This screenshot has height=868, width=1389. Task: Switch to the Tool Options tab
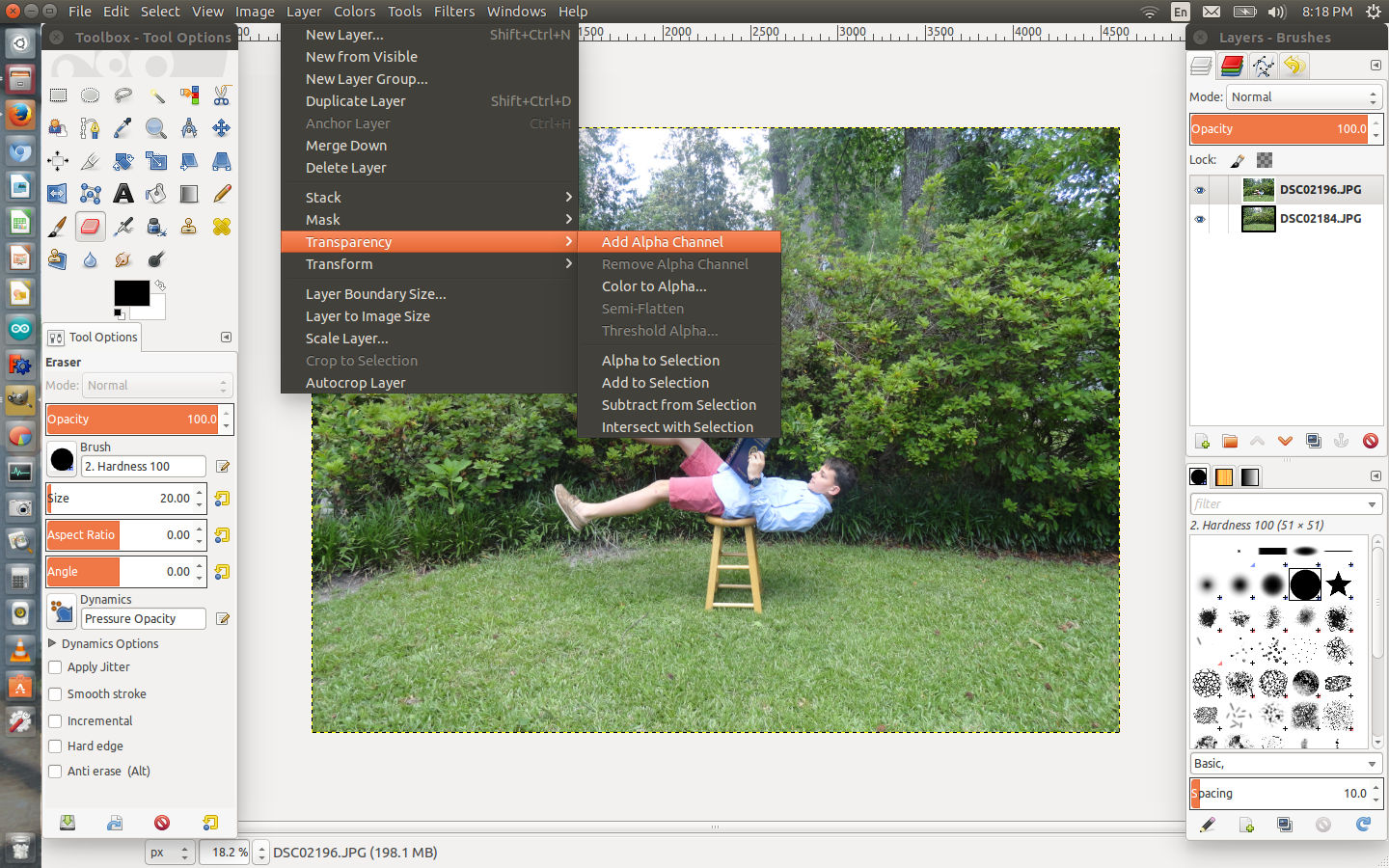click(94, 338)
